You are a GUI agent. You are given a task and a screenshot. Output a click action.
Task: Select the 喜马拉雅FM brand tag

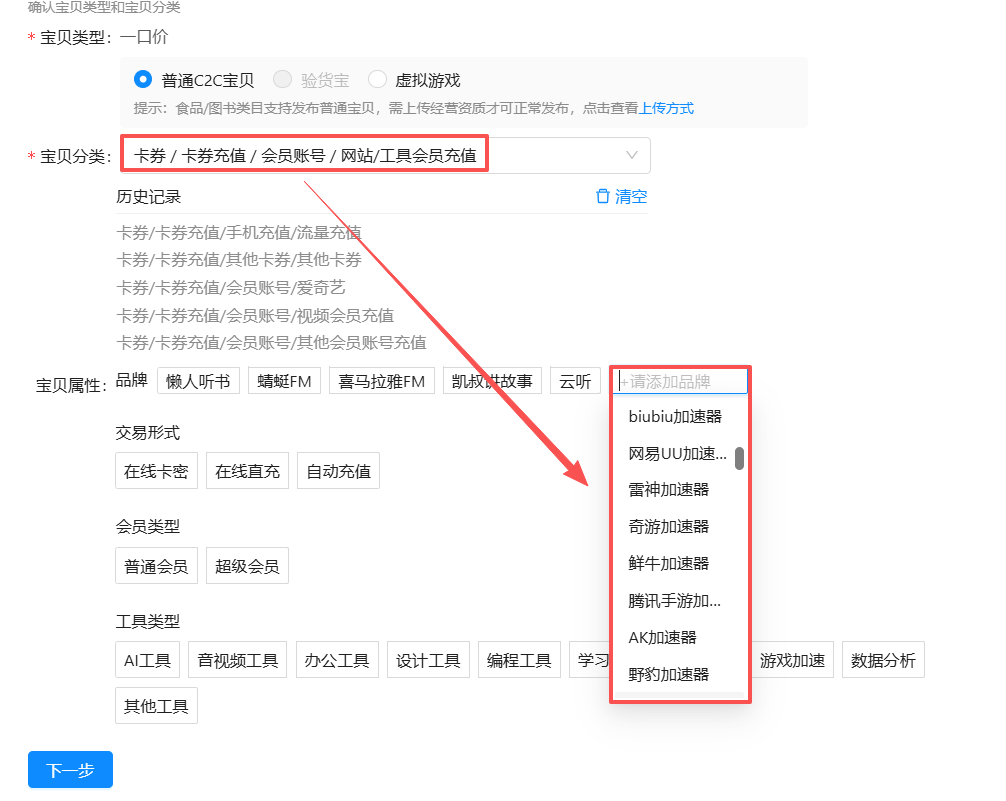[381, 380]
